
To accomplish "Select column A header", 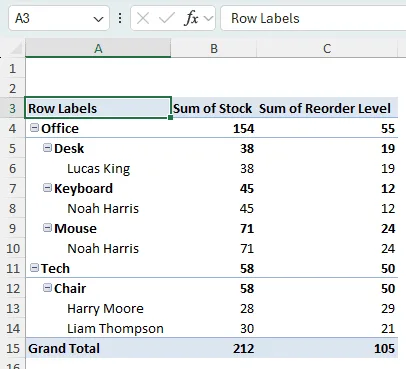I will pyautogui.click(x=98, y=49).
